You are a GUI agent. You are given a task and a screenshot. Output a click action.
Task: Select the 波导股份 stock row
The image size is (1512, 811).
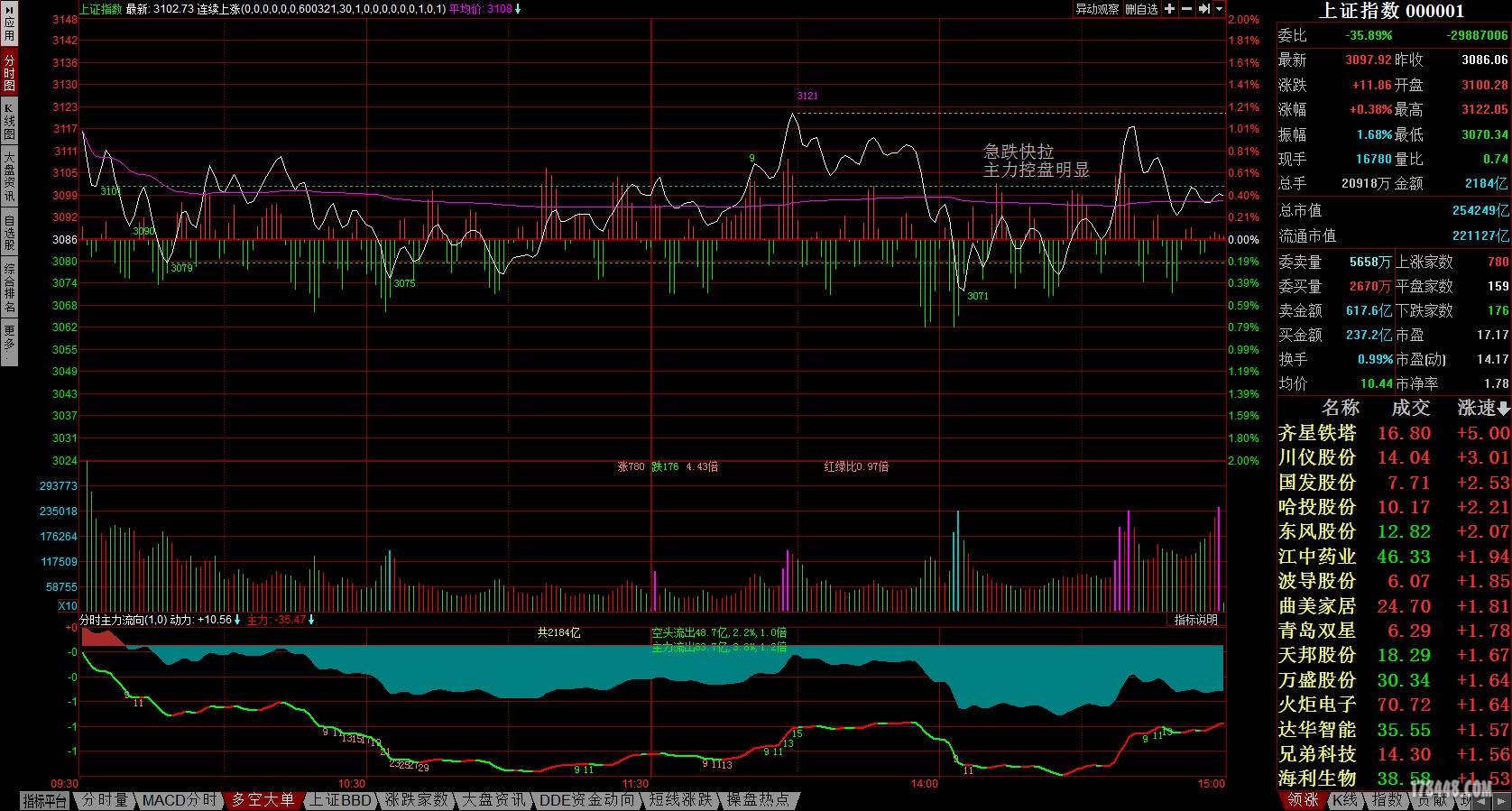click(1394, 581)
